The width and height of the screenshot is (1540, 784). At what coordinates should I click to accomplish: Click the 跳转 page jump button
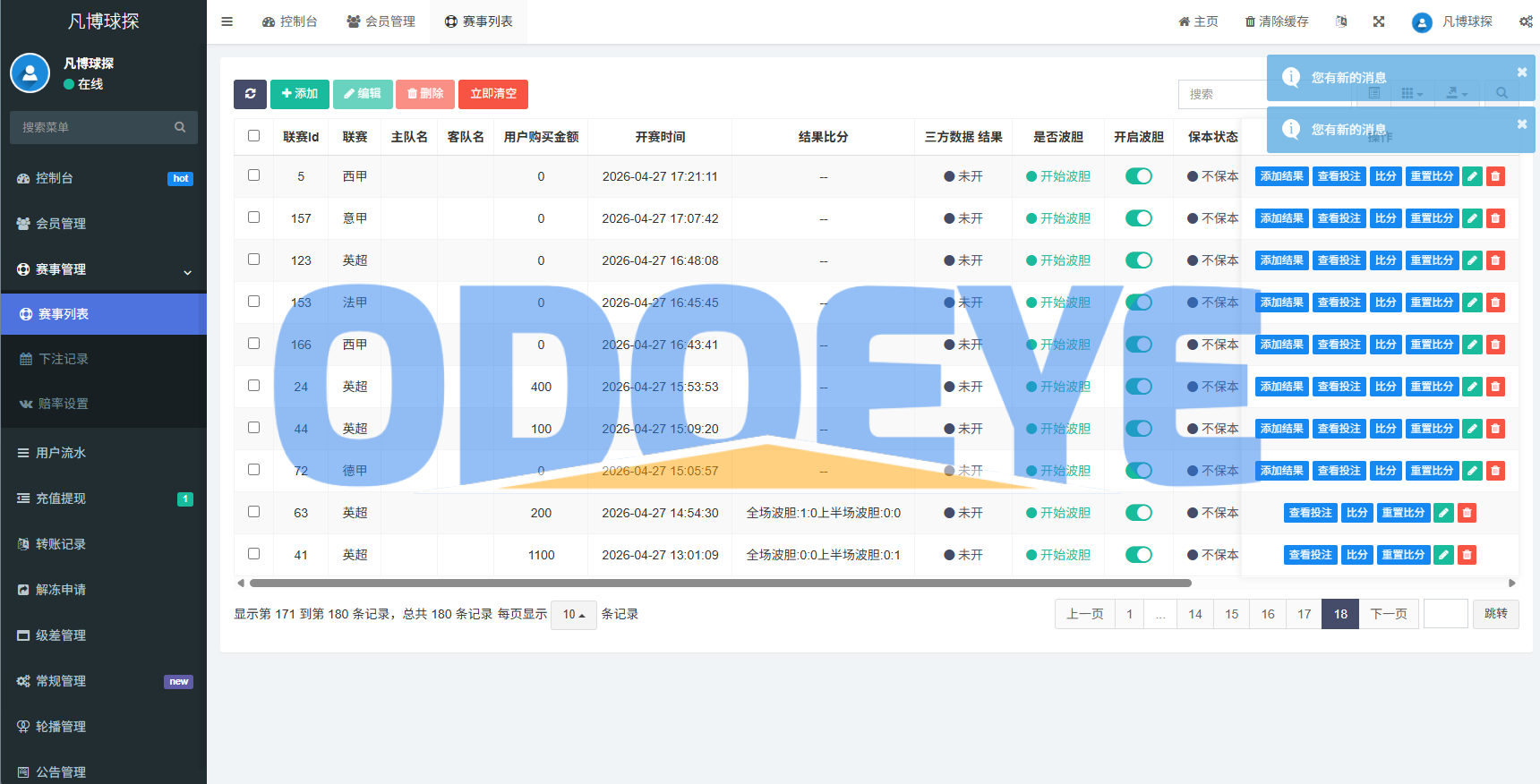coord(1496,614)
